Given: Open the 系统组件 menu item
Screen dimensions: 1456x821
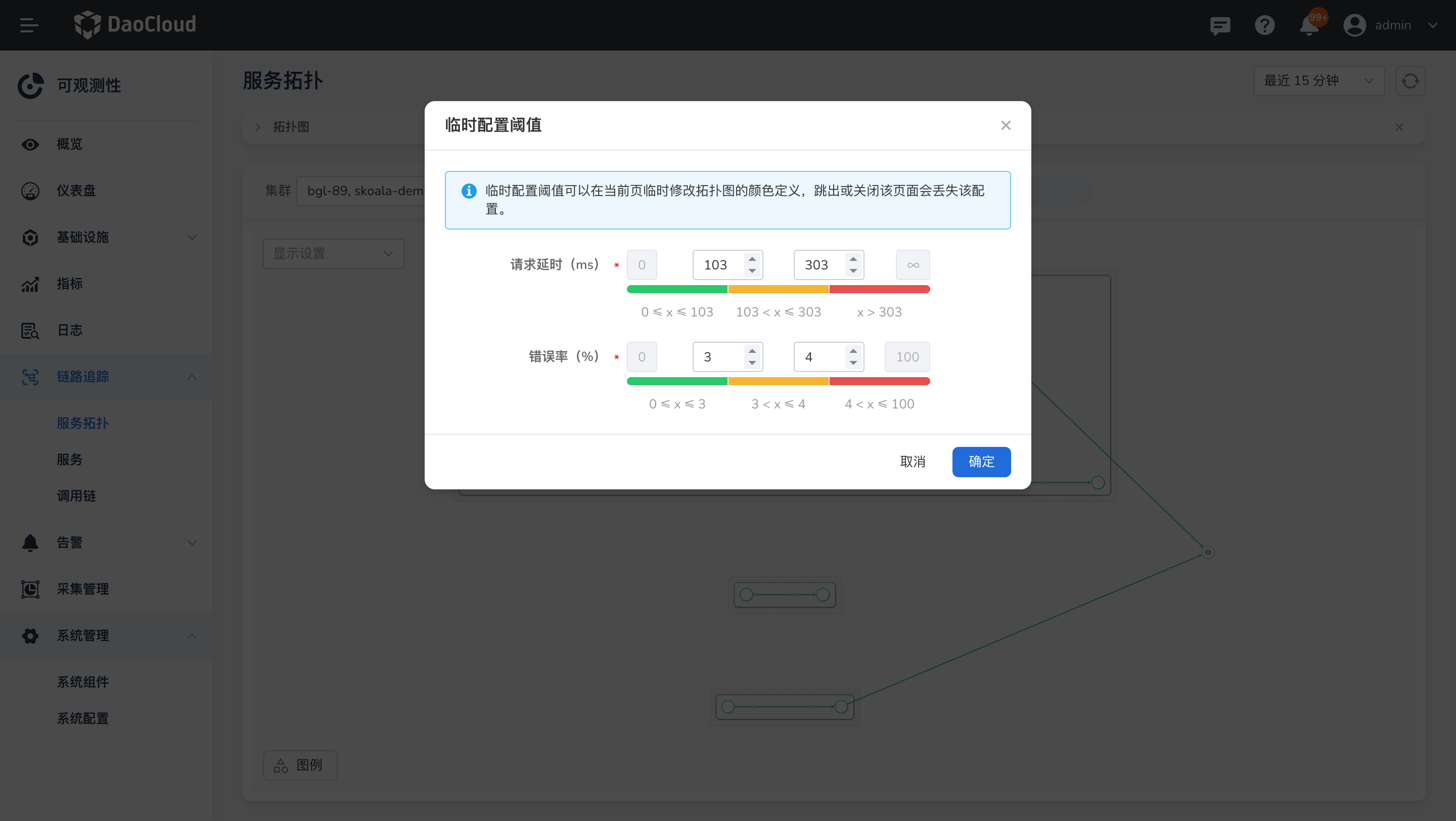Looking at the screenshot, I should click(82, 682).
